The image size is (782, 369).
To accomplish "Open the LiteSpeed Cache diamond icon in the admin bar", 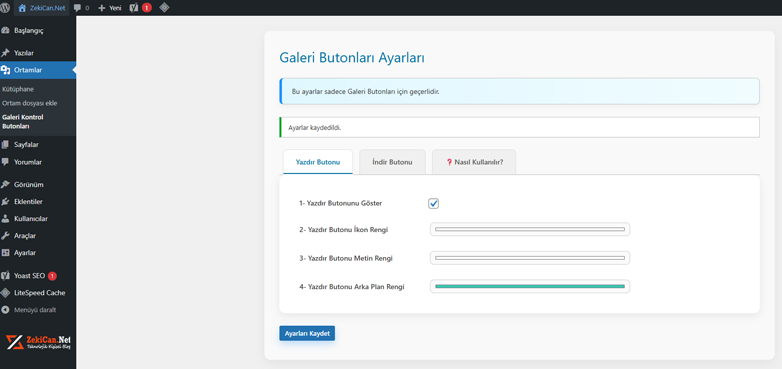I will pyautogui.click(x=164, y=8).
